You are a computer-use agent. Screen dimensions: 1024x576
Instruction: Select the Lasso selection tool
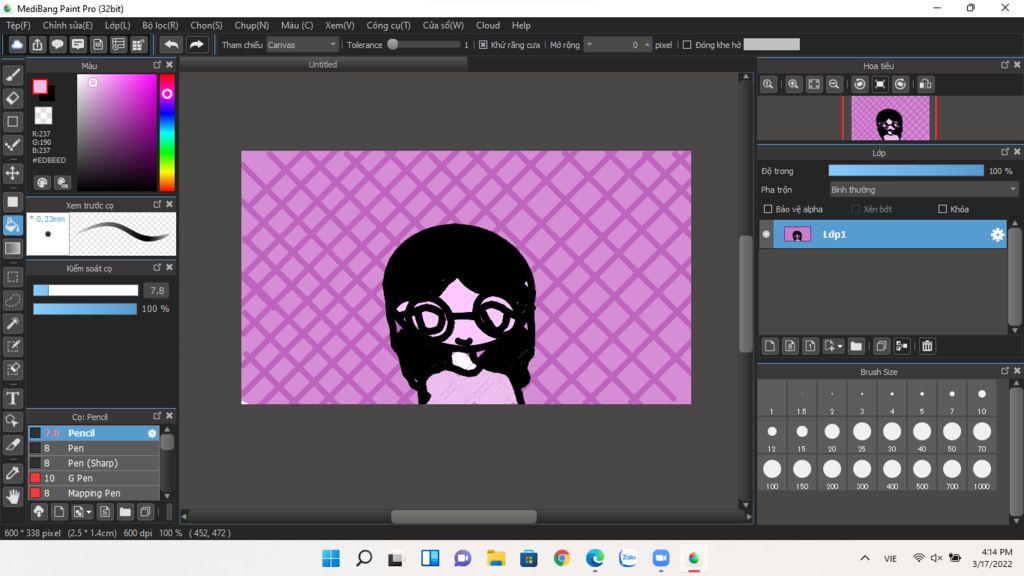pos(12,300)
